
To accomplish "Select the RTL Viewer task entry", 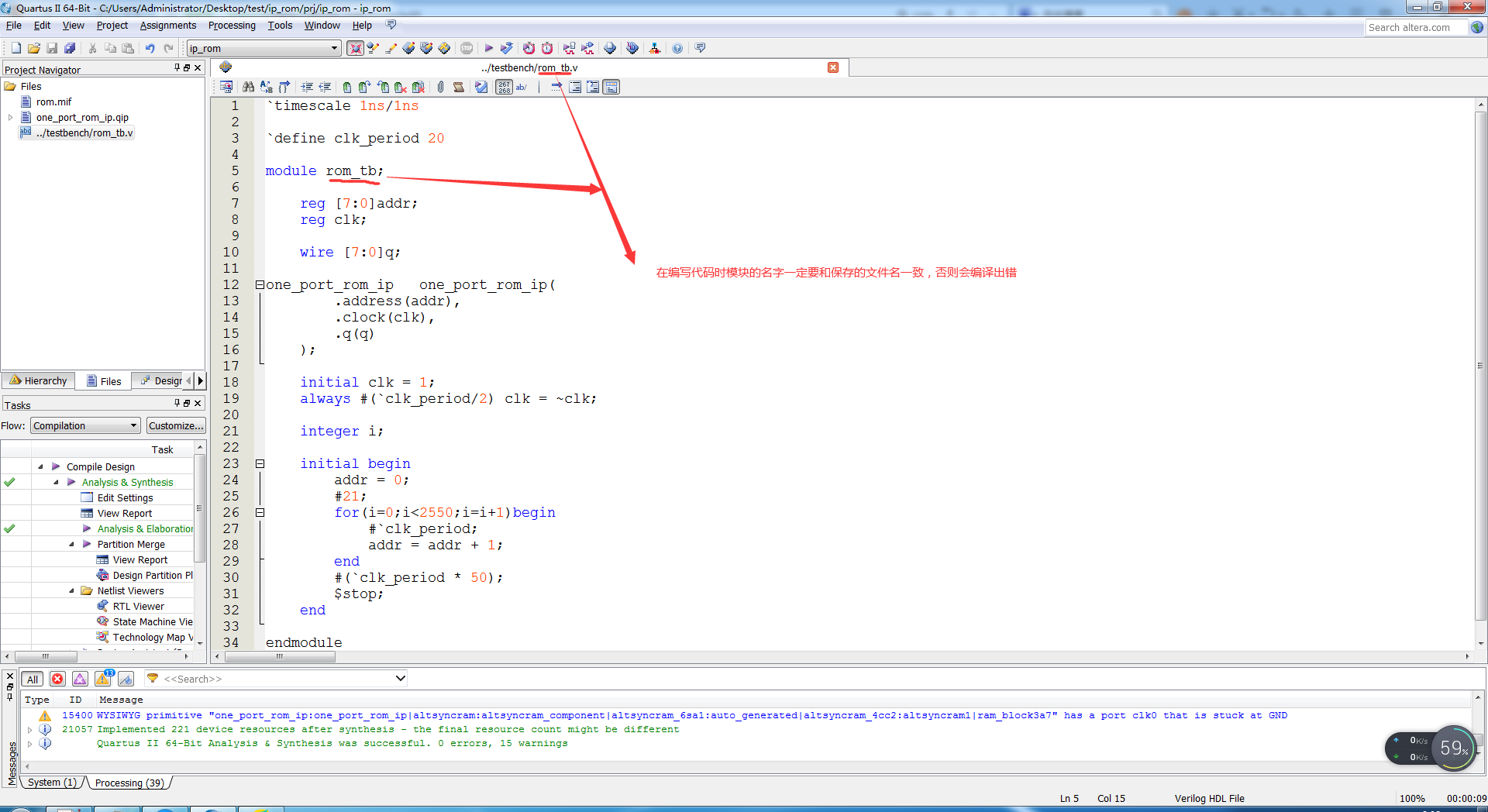I will click(138, 606).
